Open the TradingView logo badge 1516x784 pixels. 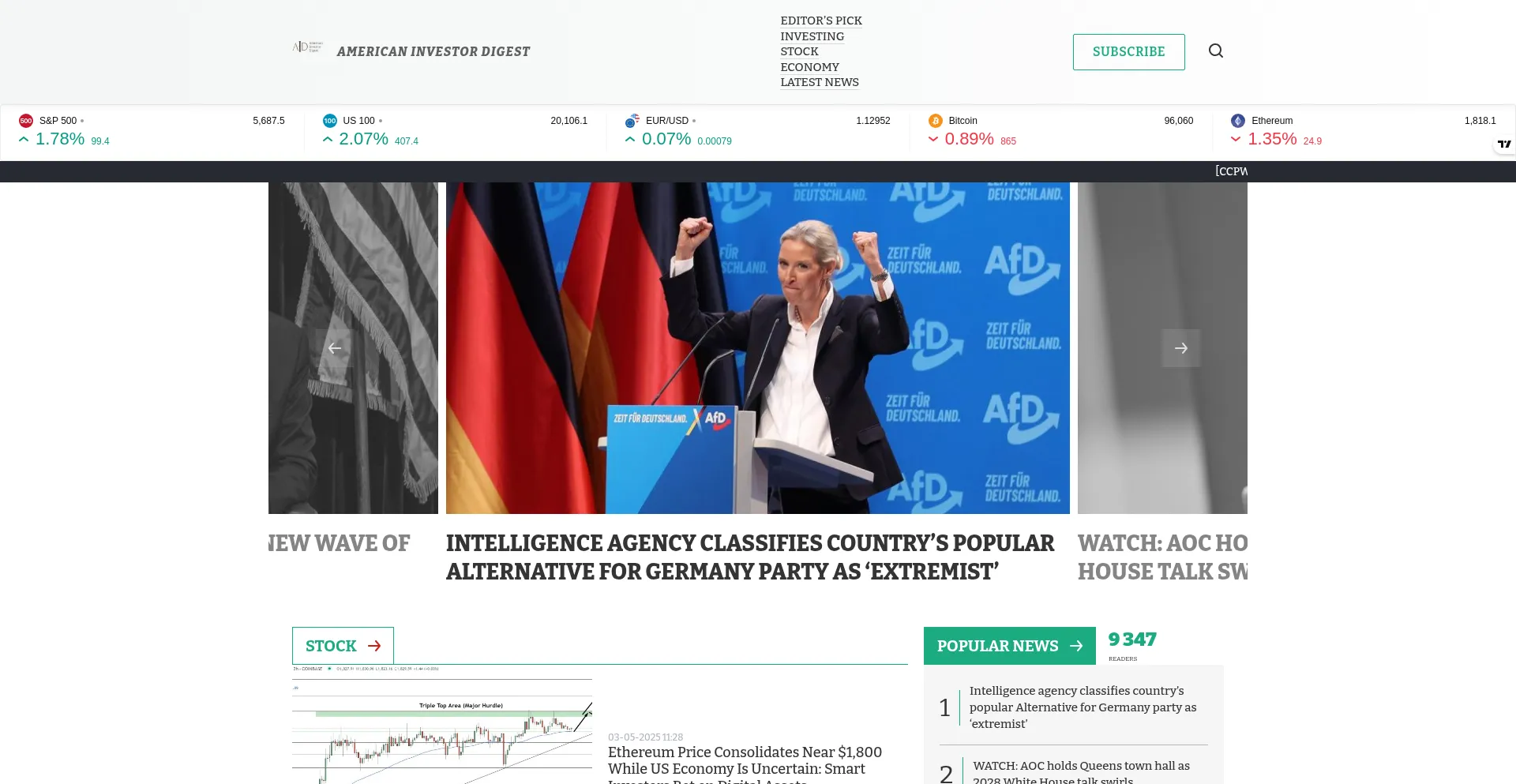pos(1504,144)
